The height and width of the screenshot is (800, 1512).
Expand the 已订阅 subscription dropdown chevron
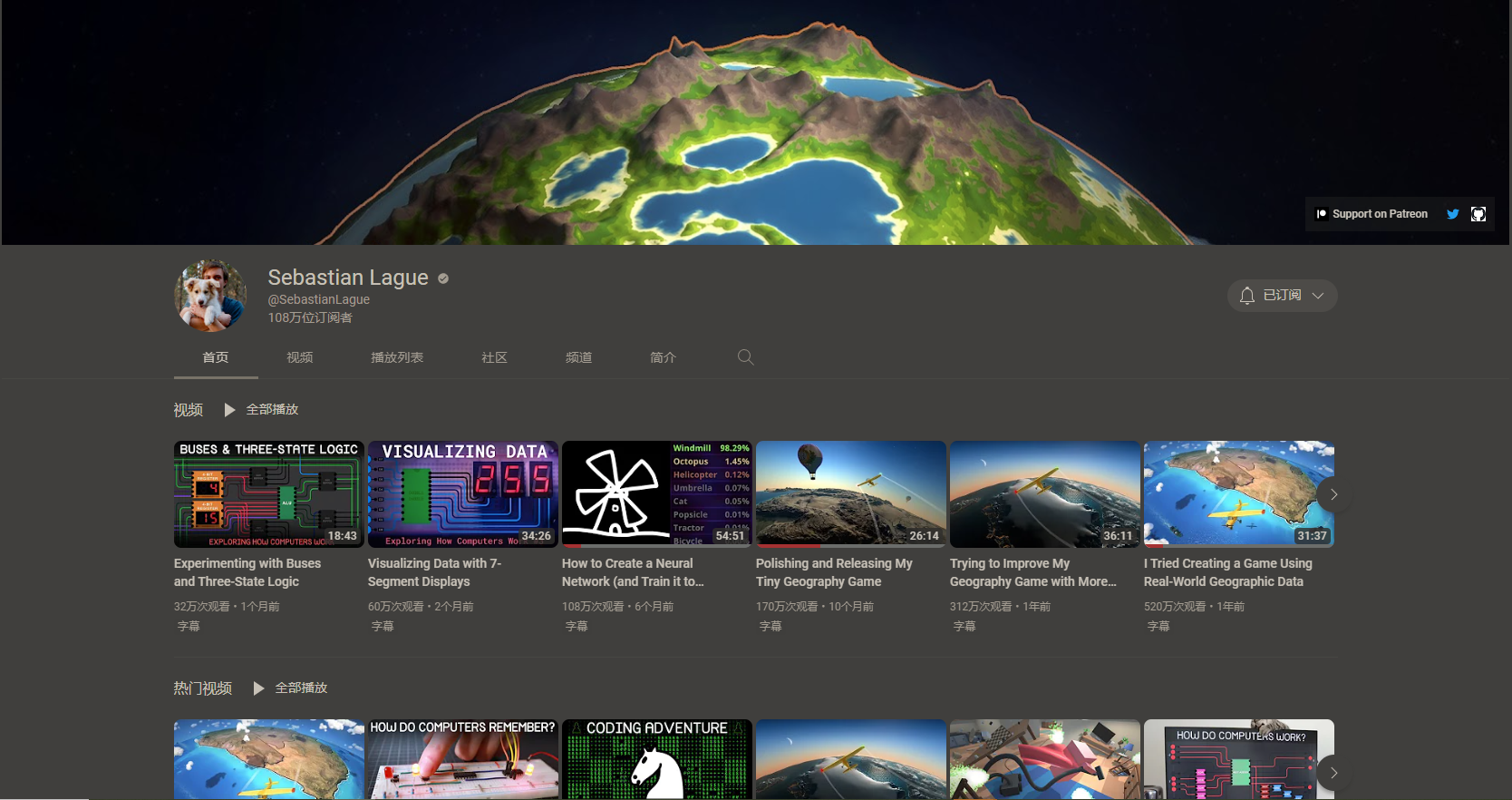click(x=1318, y=296)
